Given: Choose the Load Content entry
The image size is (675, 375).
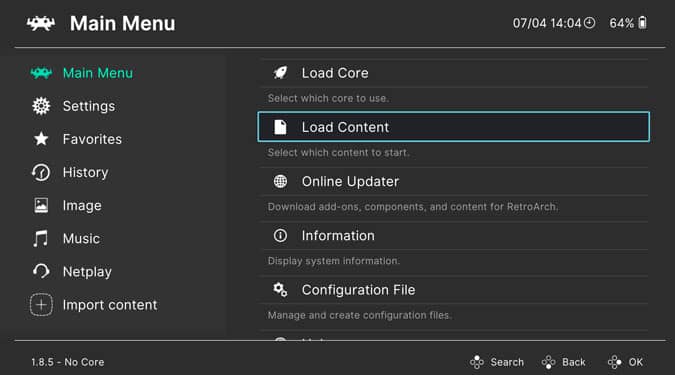Looking at the screenshot, I should (454, 127).
